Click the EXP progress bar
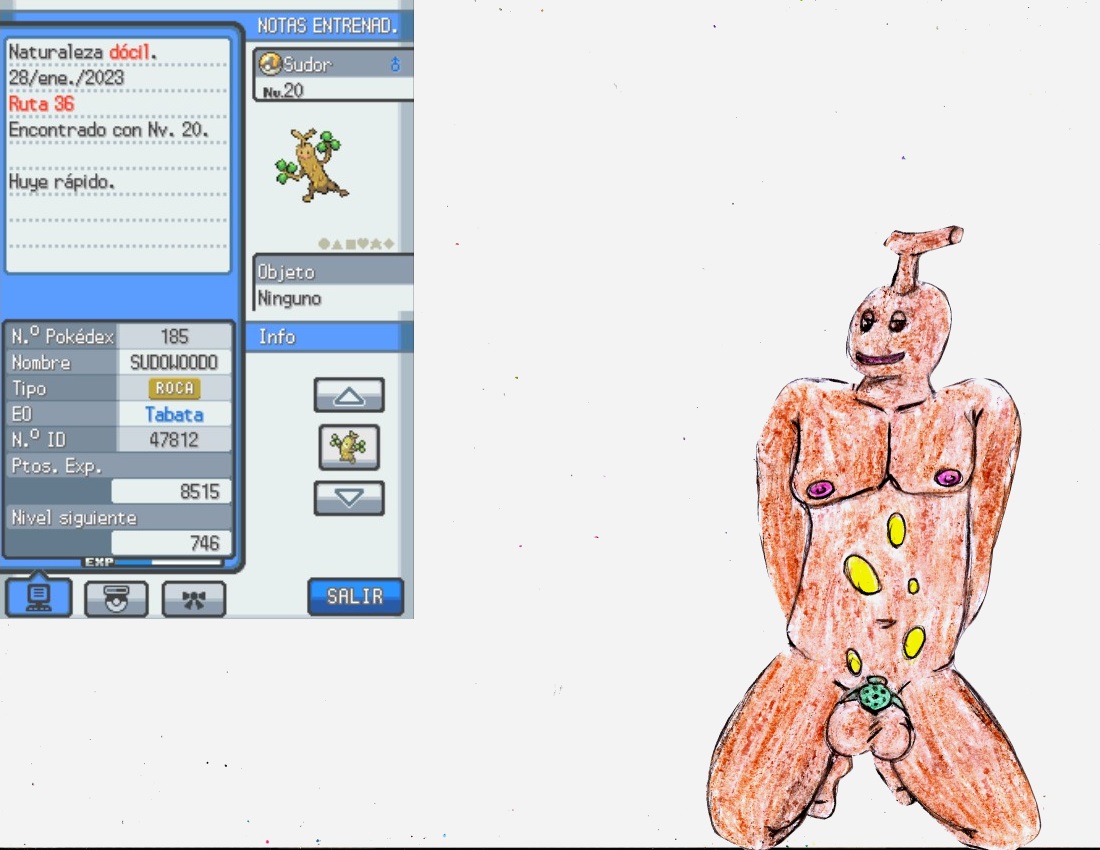The image size is (1100, 850). [x=153, y=562]
